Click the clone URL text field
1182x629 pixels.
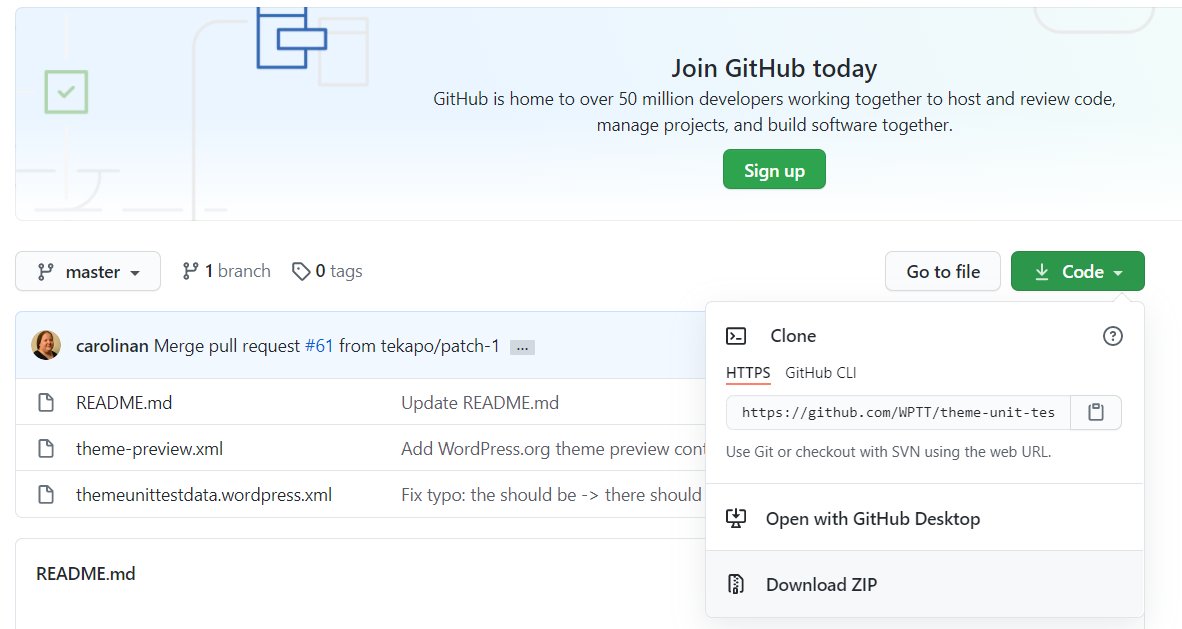(x=897, y=412)
